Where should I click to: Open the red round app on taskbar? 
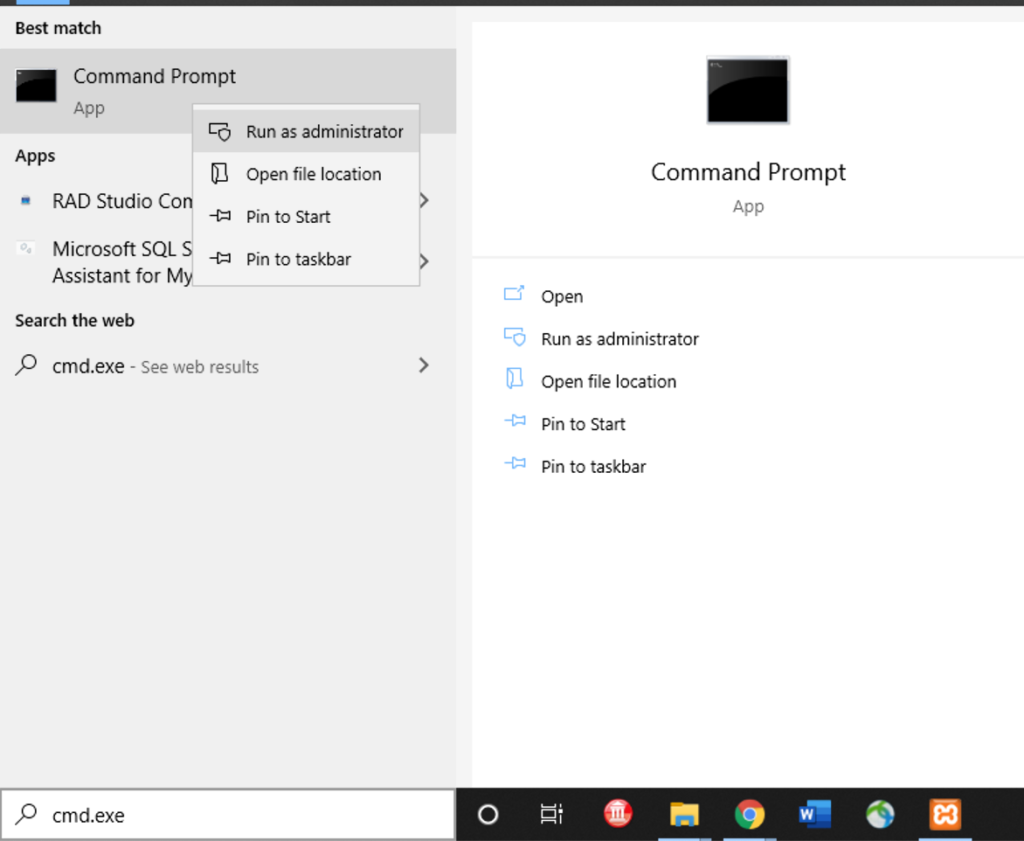618,814
